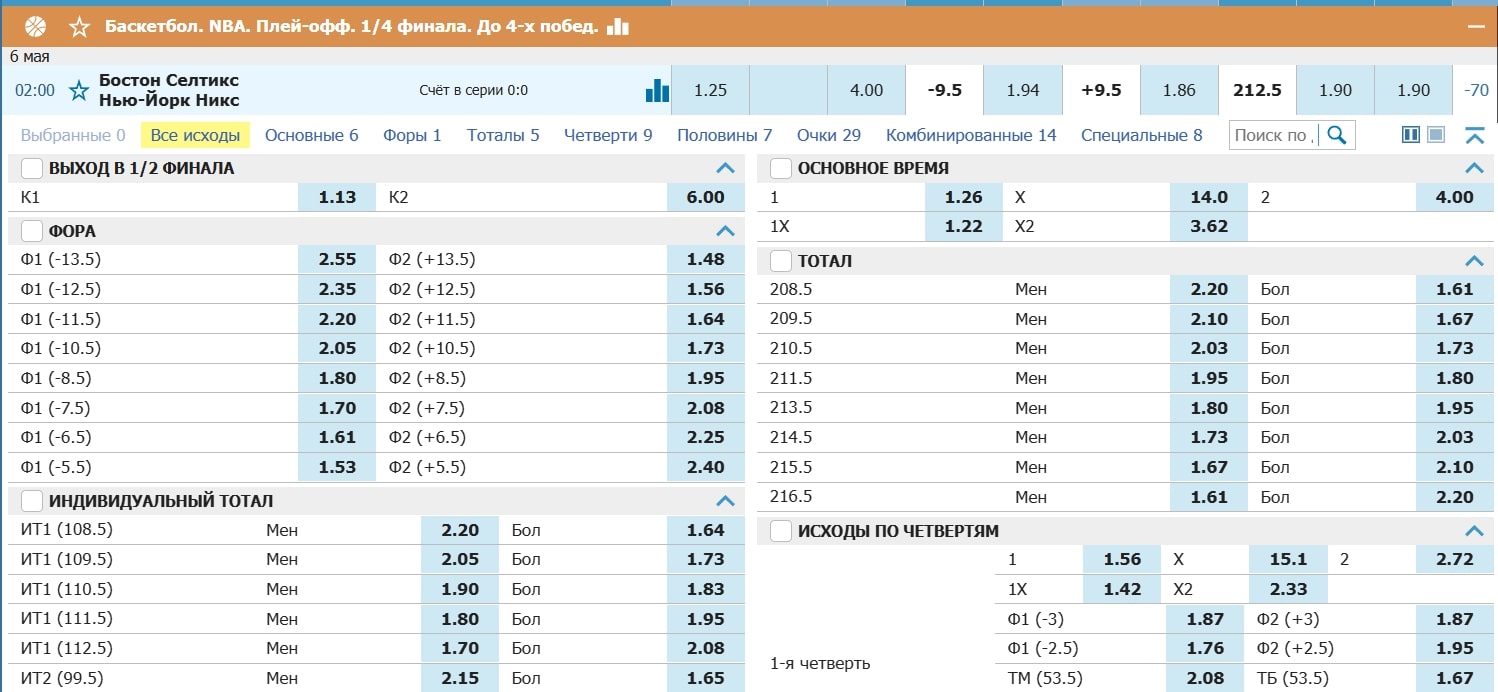The image size is (1498, 692).
Task: Pick first quarter draw X at 15.1
Action: tap(1290, 560)
